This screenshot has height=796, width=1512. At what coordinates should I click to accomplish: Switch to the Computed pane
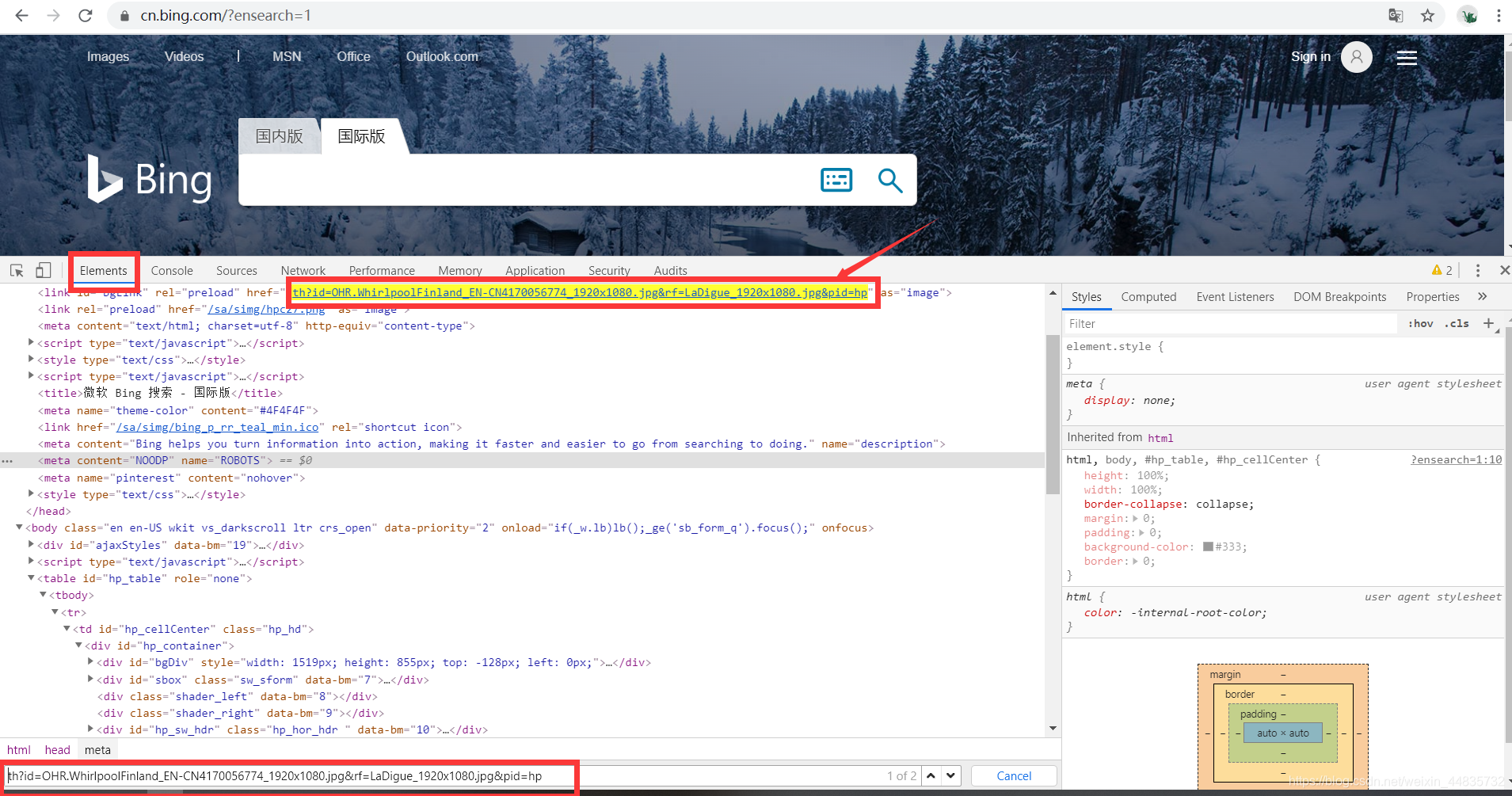(1148, 296)
